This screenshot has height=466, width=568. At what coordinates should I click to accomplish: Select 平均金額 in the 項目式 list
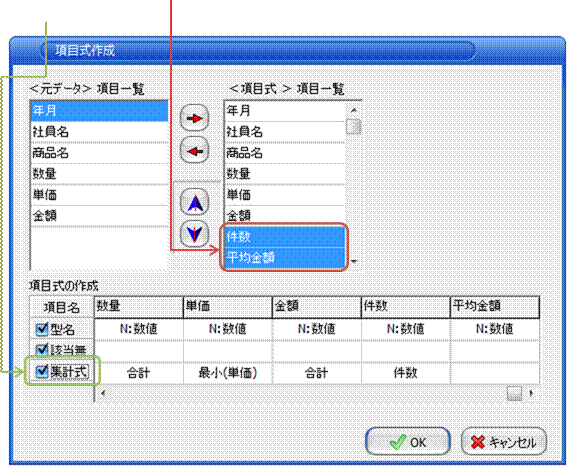pos(284,258)
